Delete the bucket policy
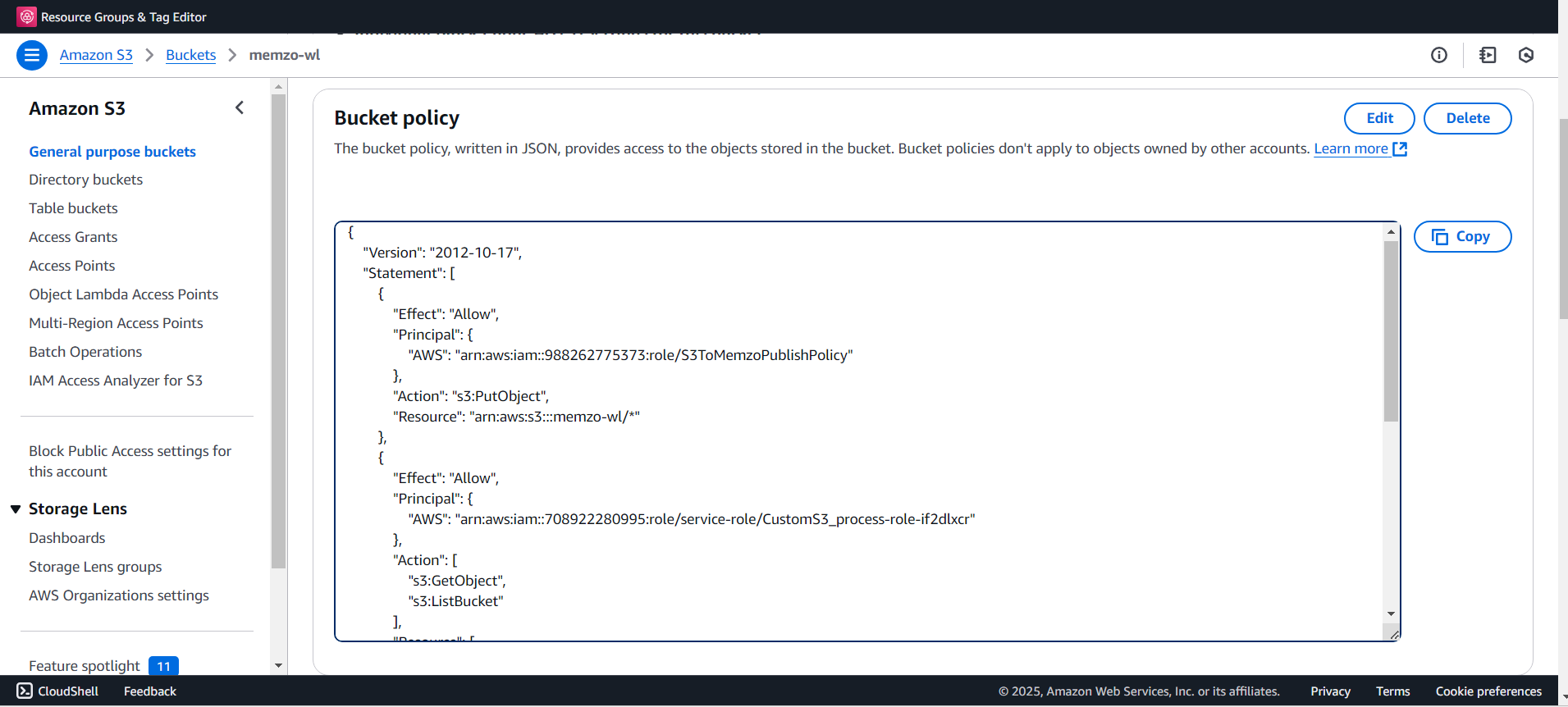Screen dimensions: 1568x707 [1467, 118]
